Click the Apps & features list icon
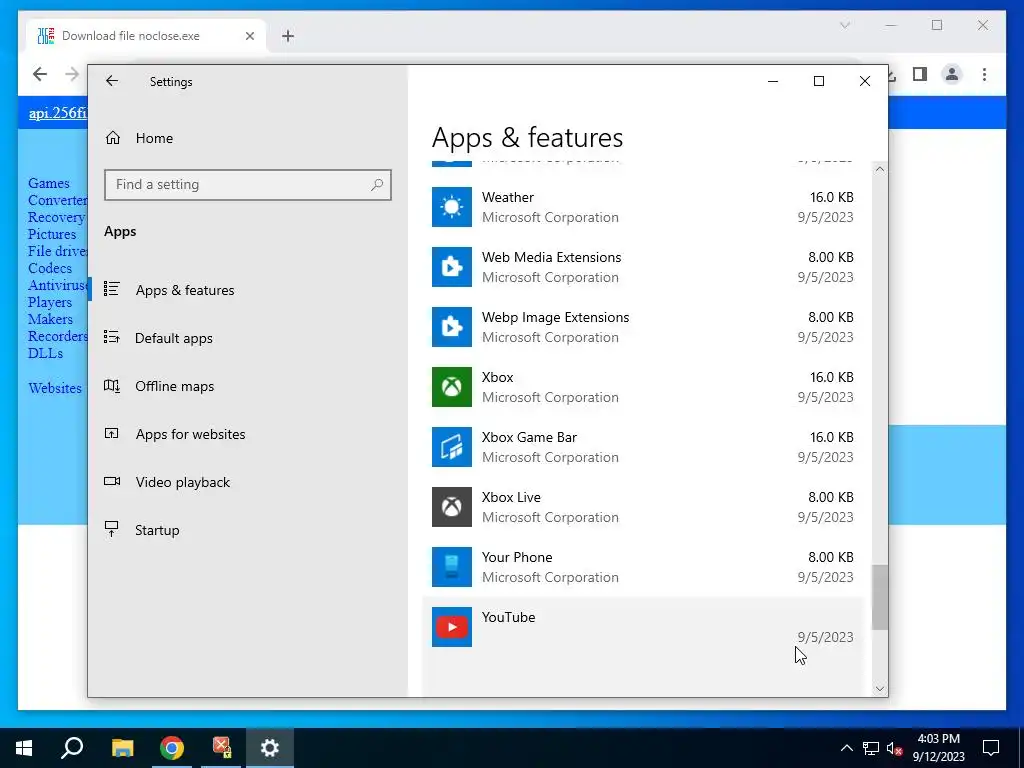Viewport: 1024px width, 768px height. [x=112, y=289]
